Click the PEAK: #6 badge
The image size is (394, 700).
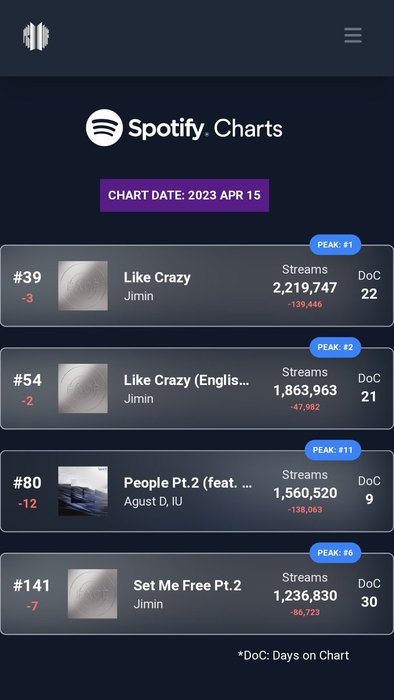coord(335,553)
